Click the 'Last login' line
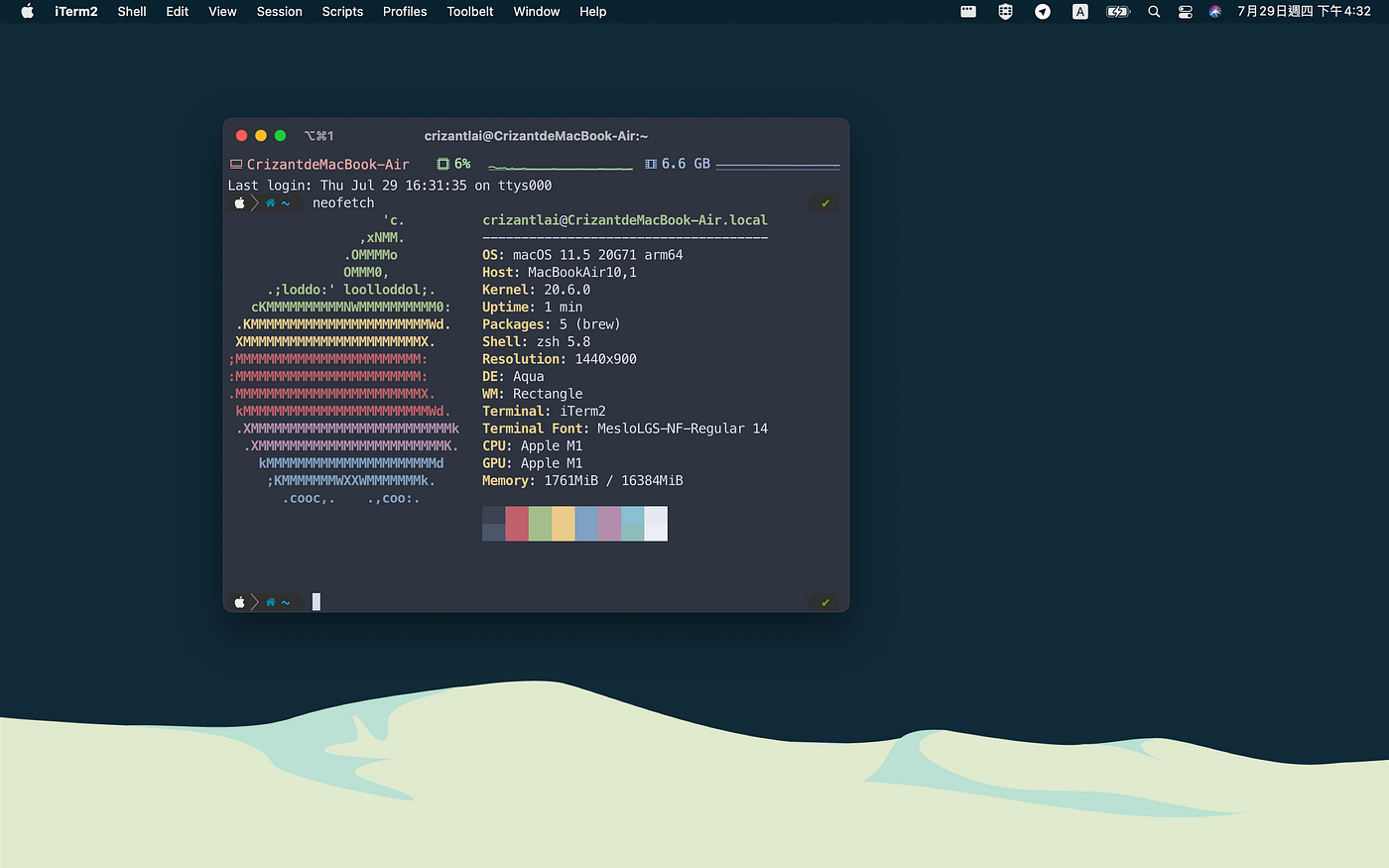 point(390,186)
